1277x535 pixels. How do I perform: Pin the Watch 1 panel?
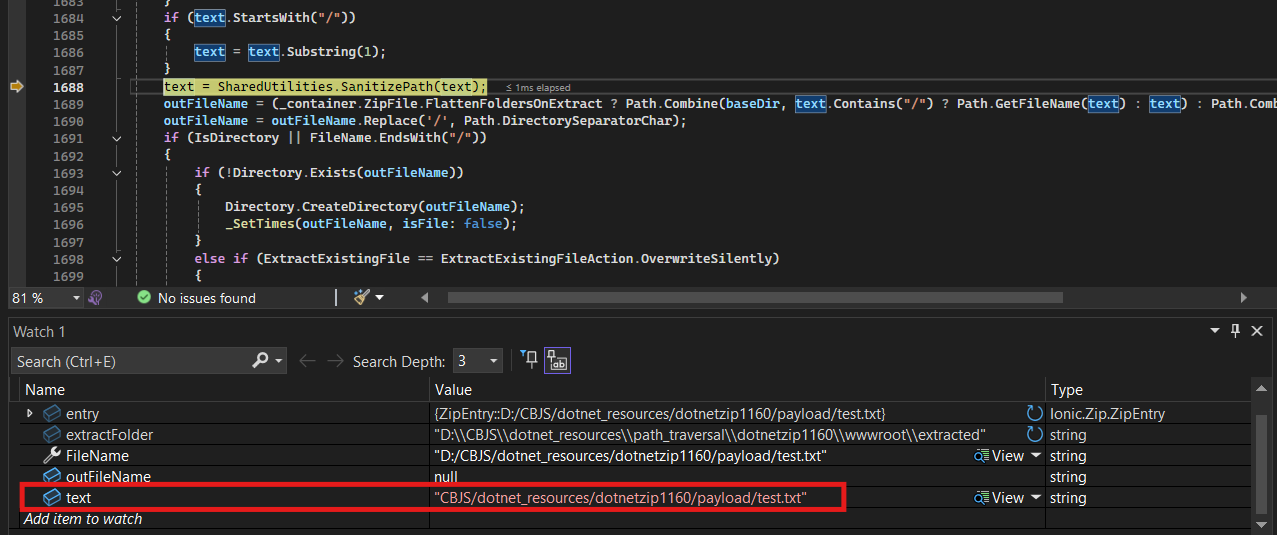pyautogui.click(x=1235, y=331)
